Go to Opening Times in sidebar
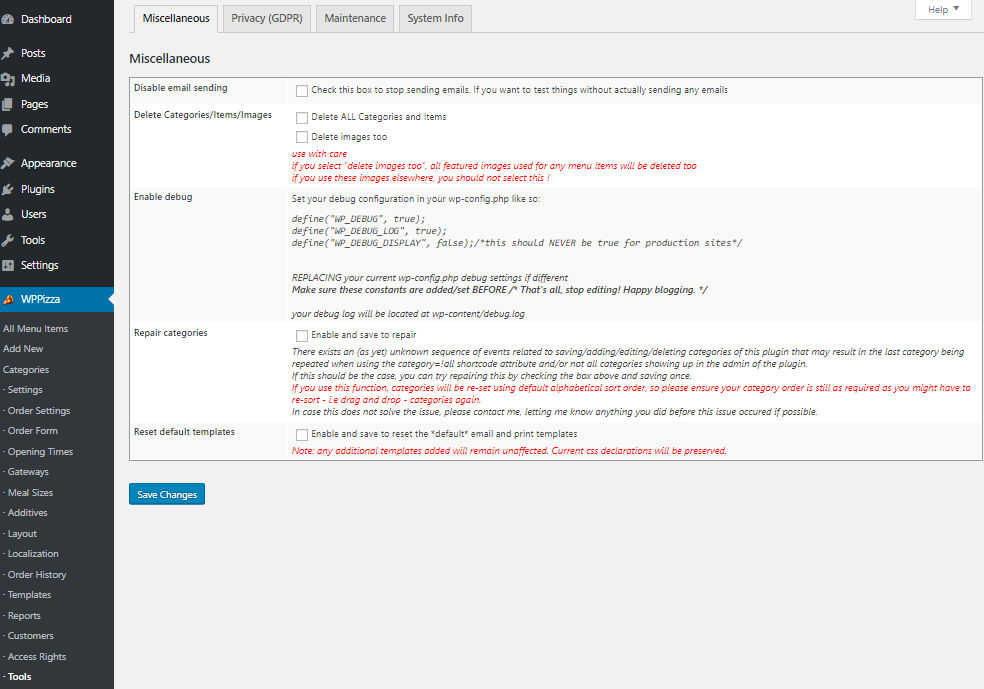Image resolution: width=984 pixels, height=689 pixels. point(40,452)
